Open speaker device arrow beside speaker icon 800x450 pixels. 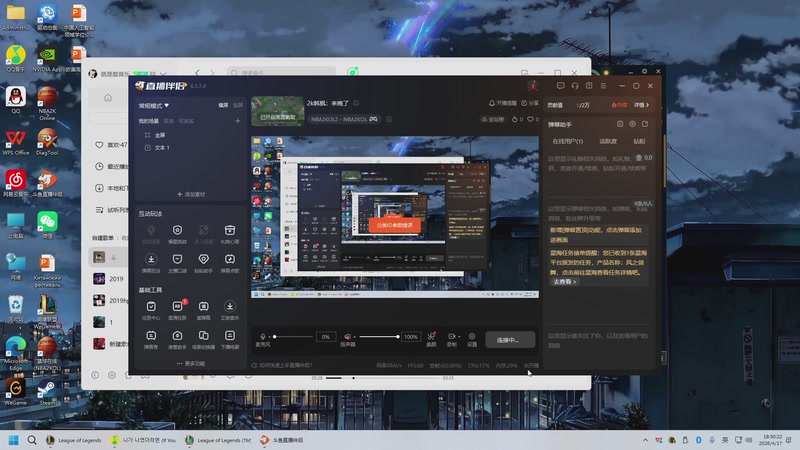[354, 337]
